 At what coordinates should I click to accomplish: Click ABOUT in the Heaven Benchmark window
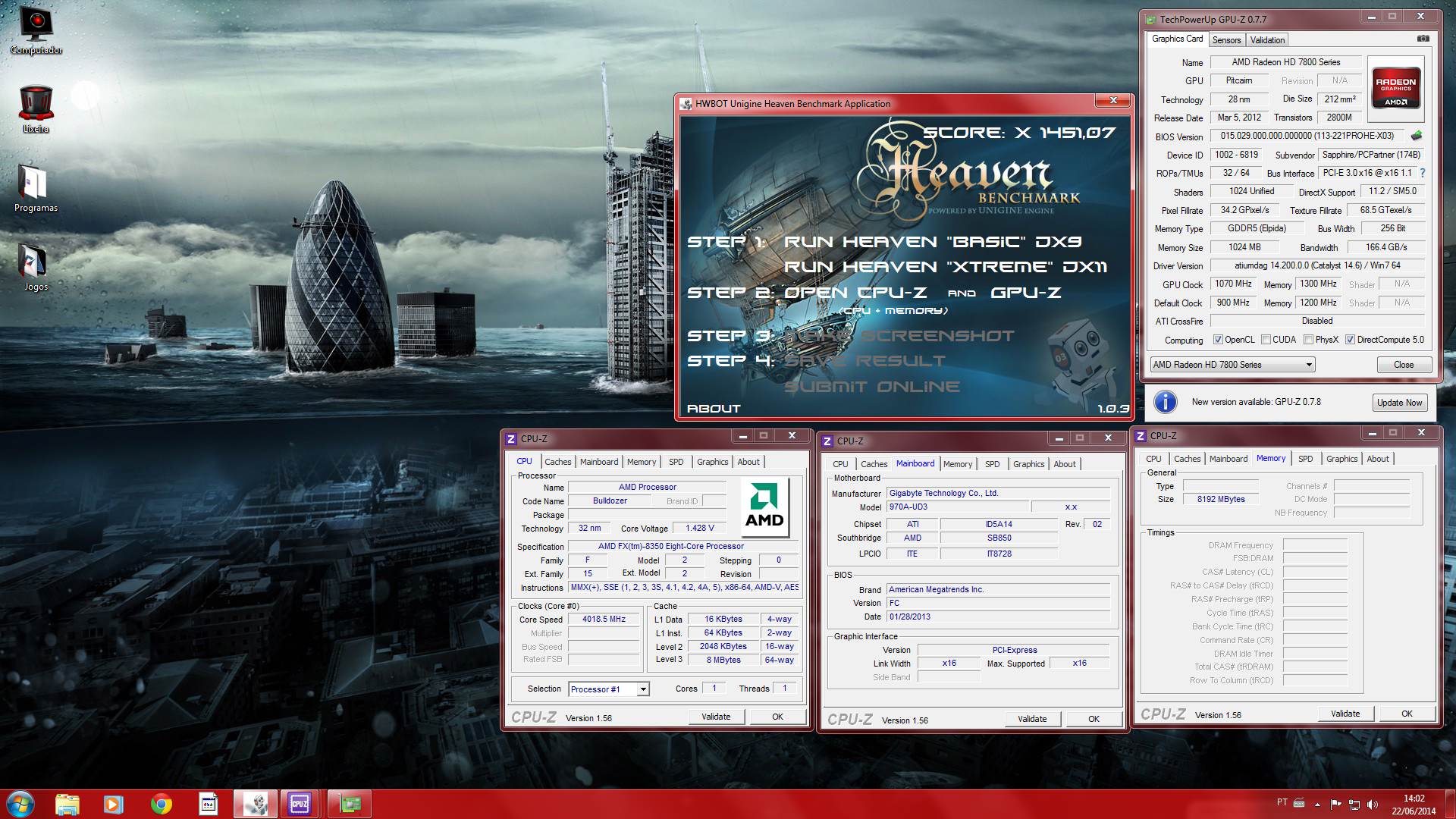click(713, 409)
